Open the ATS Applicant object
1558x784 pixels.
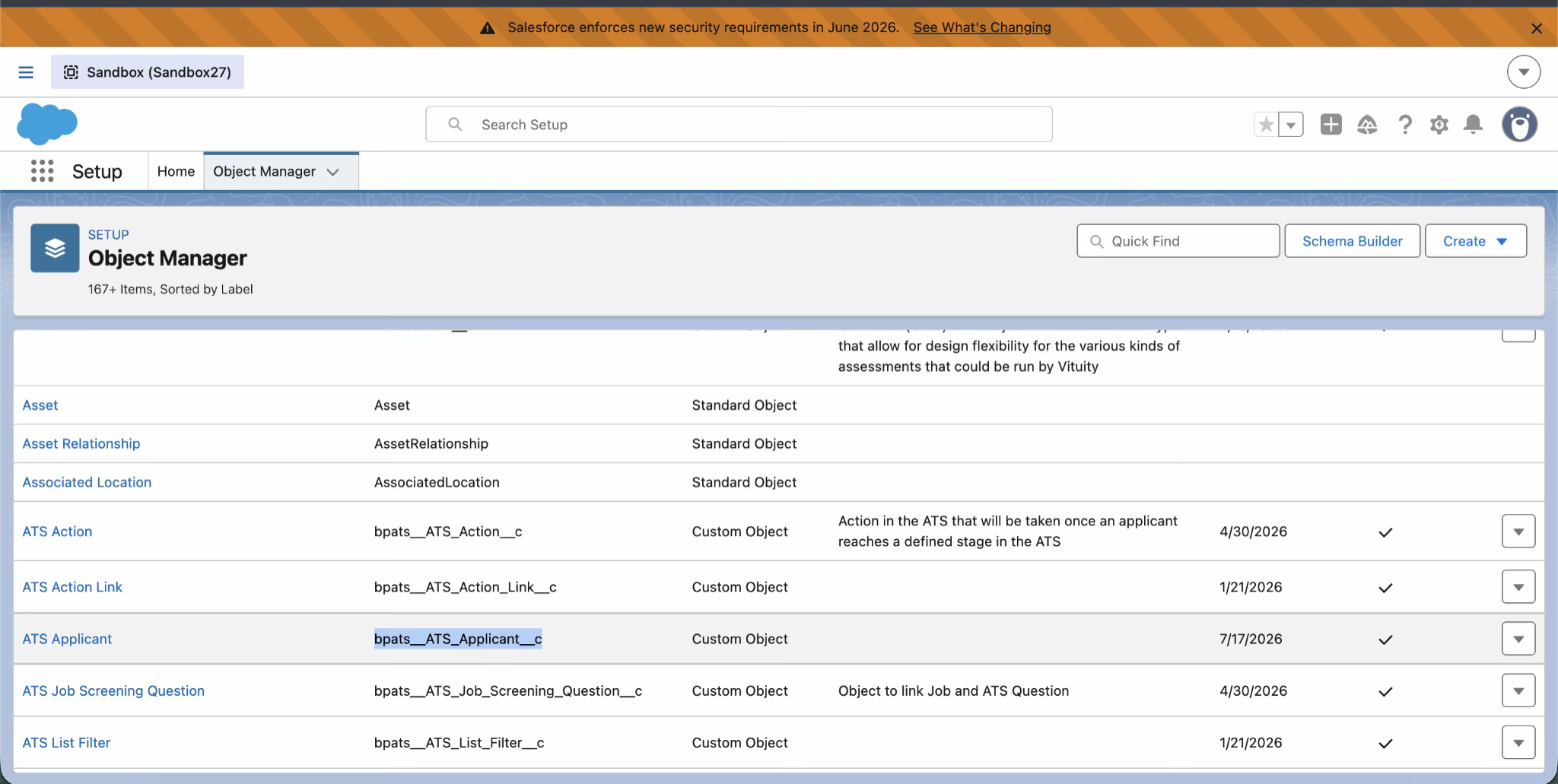pos(67,639)
